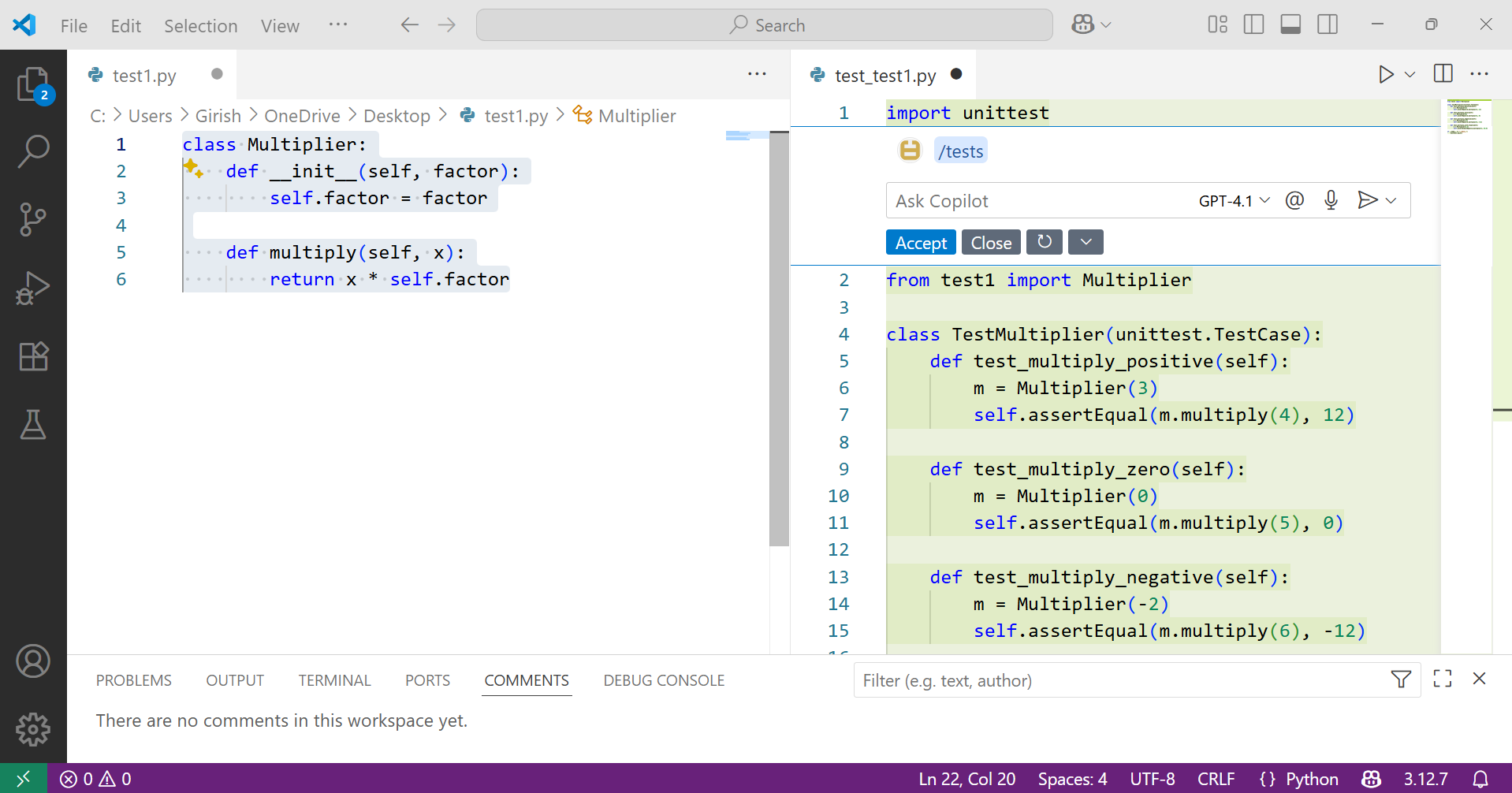Open the Testing view

[x=33, y=425]
